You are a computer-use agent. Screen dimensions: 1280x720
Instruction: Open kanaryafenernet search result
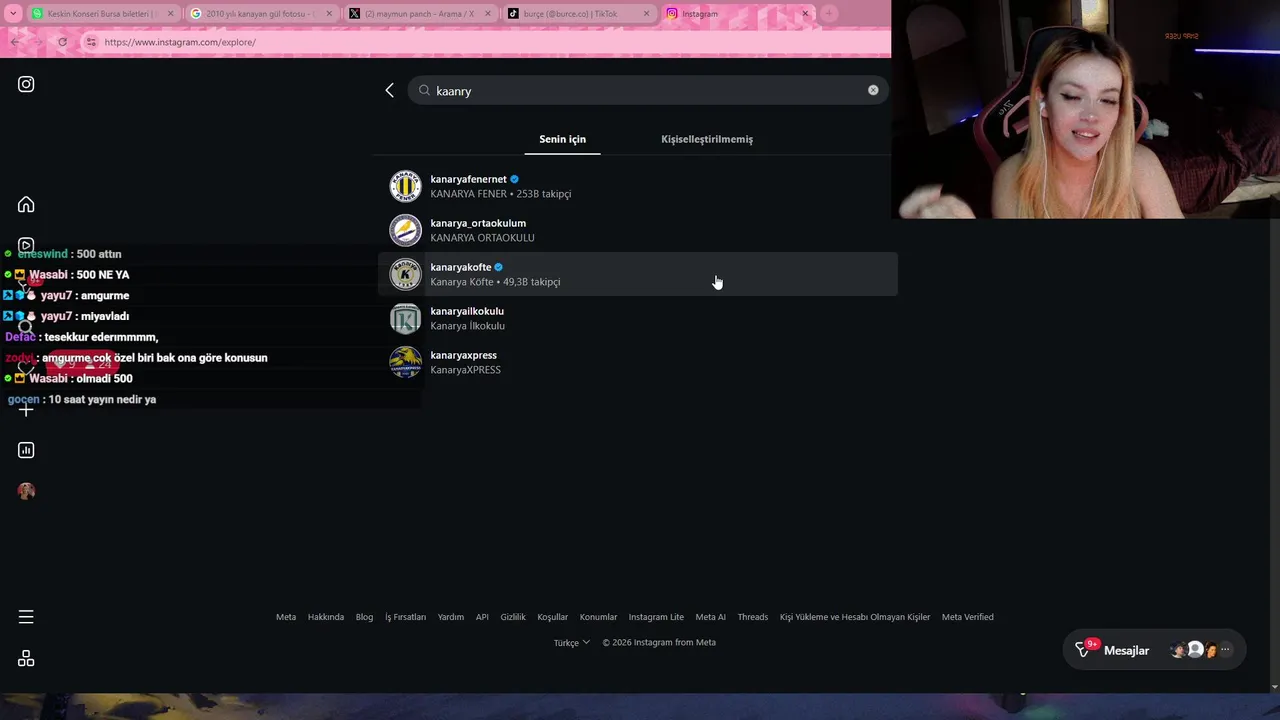point(638,186)
